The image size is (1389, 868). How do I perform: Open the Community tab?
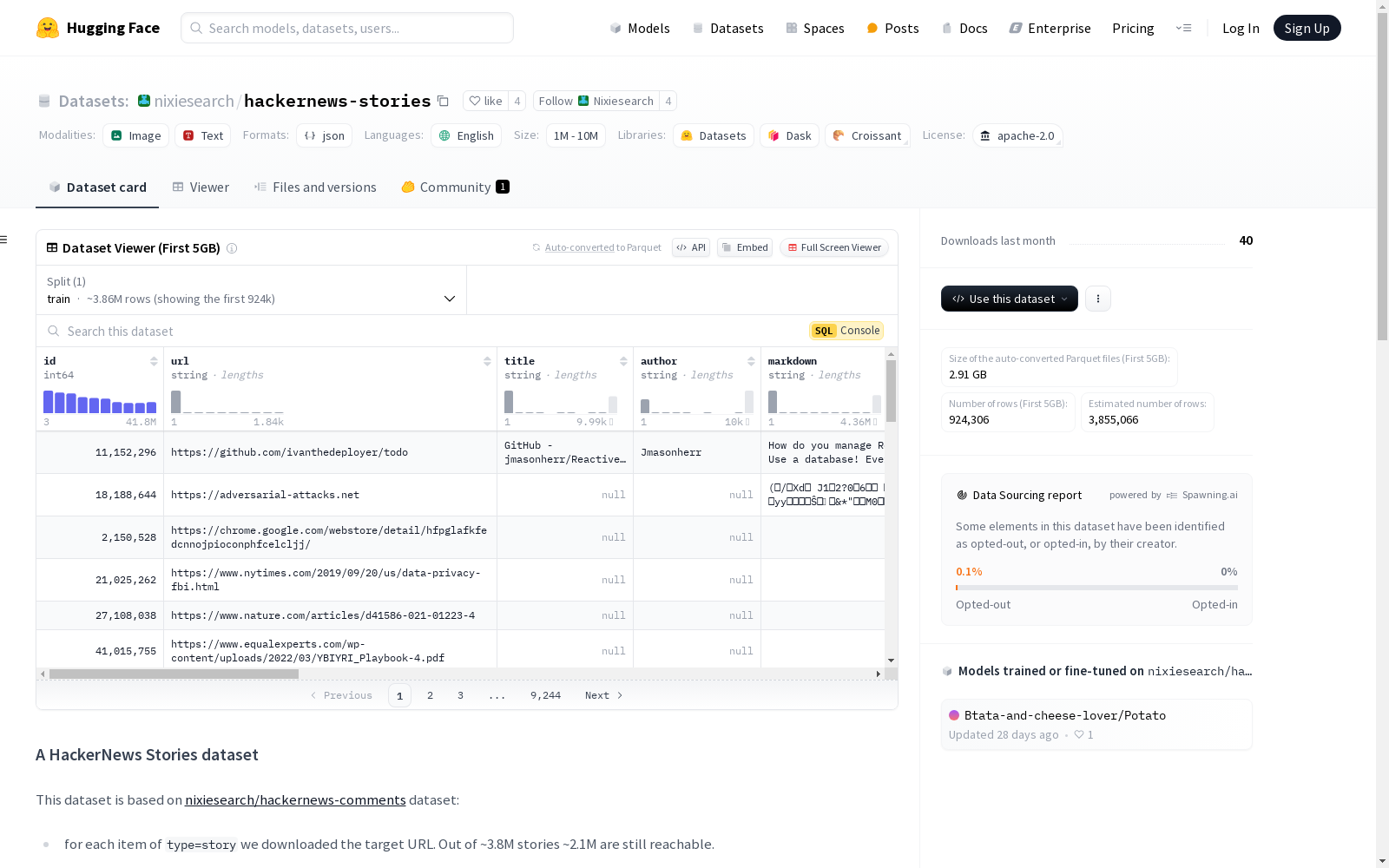click(455, 187)
